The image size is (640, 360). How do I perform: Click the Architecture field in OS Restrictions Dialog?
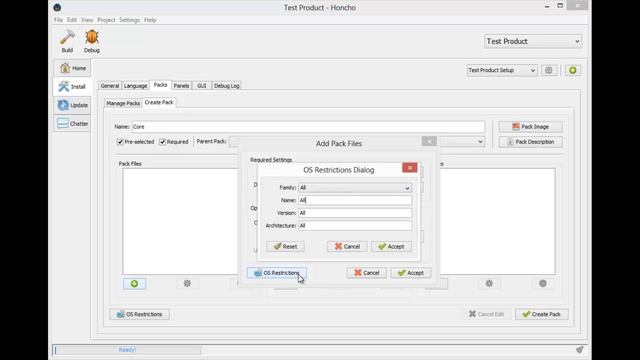pos(355,226)
